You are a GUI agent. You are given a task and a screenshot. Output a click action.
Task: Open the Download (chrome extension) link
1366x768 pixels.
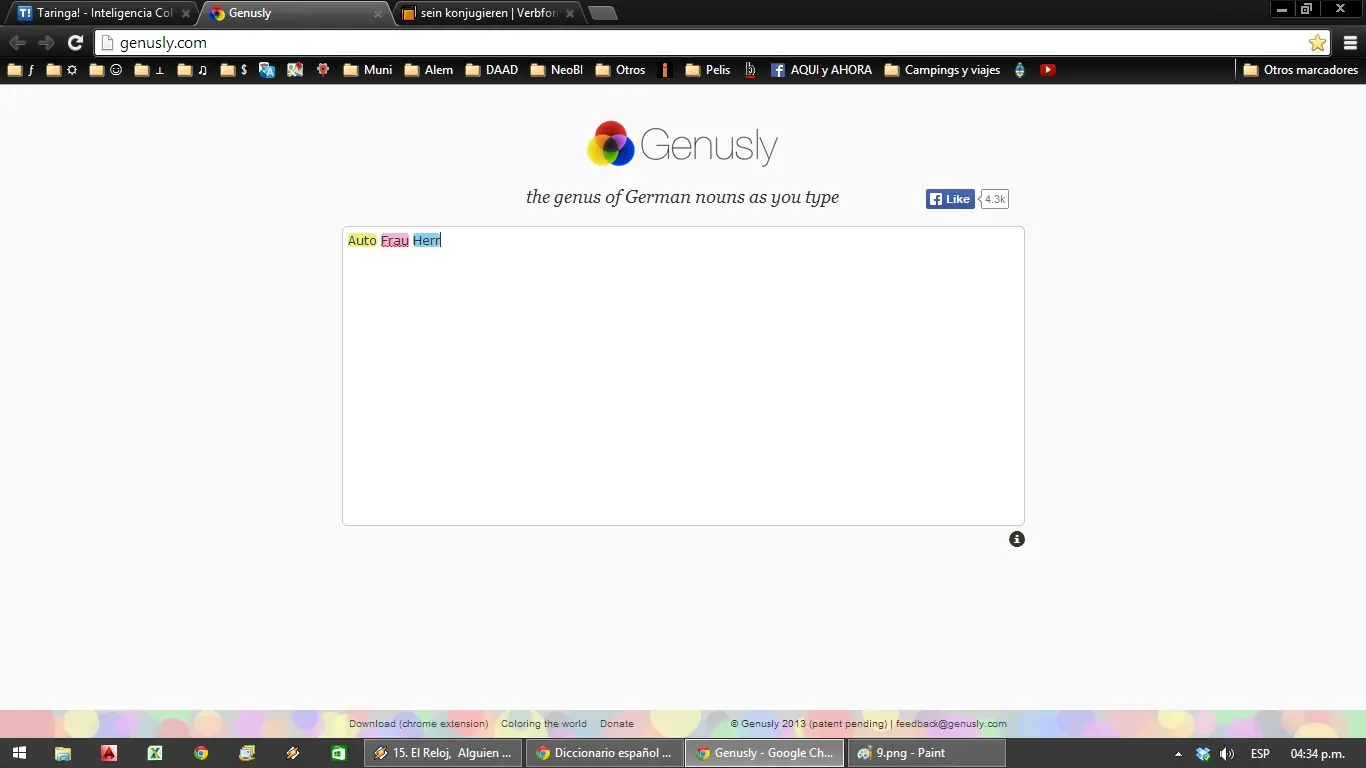[x=419, y=724]
